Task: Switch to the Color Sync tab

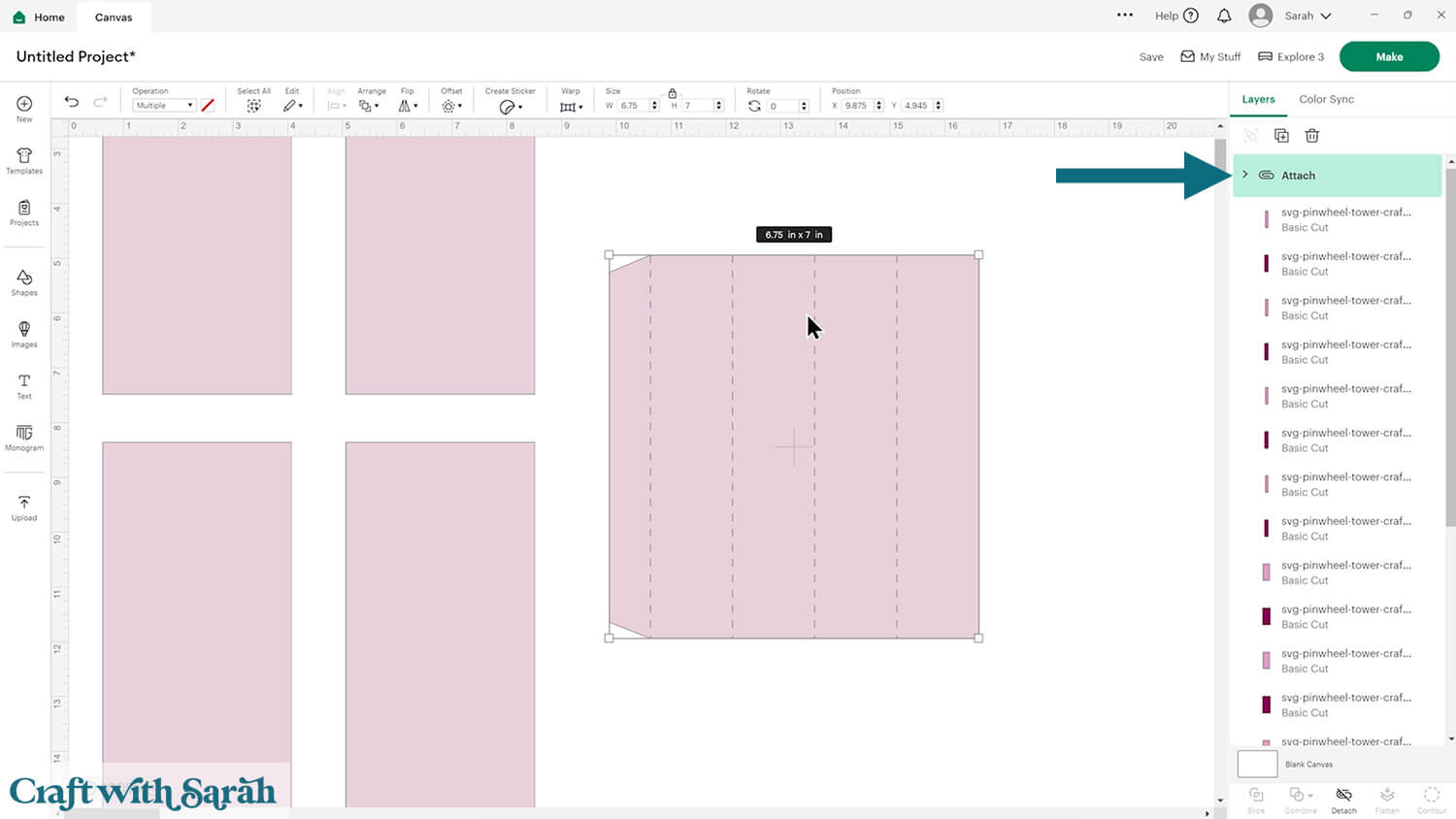Action: coord(1326,99)
